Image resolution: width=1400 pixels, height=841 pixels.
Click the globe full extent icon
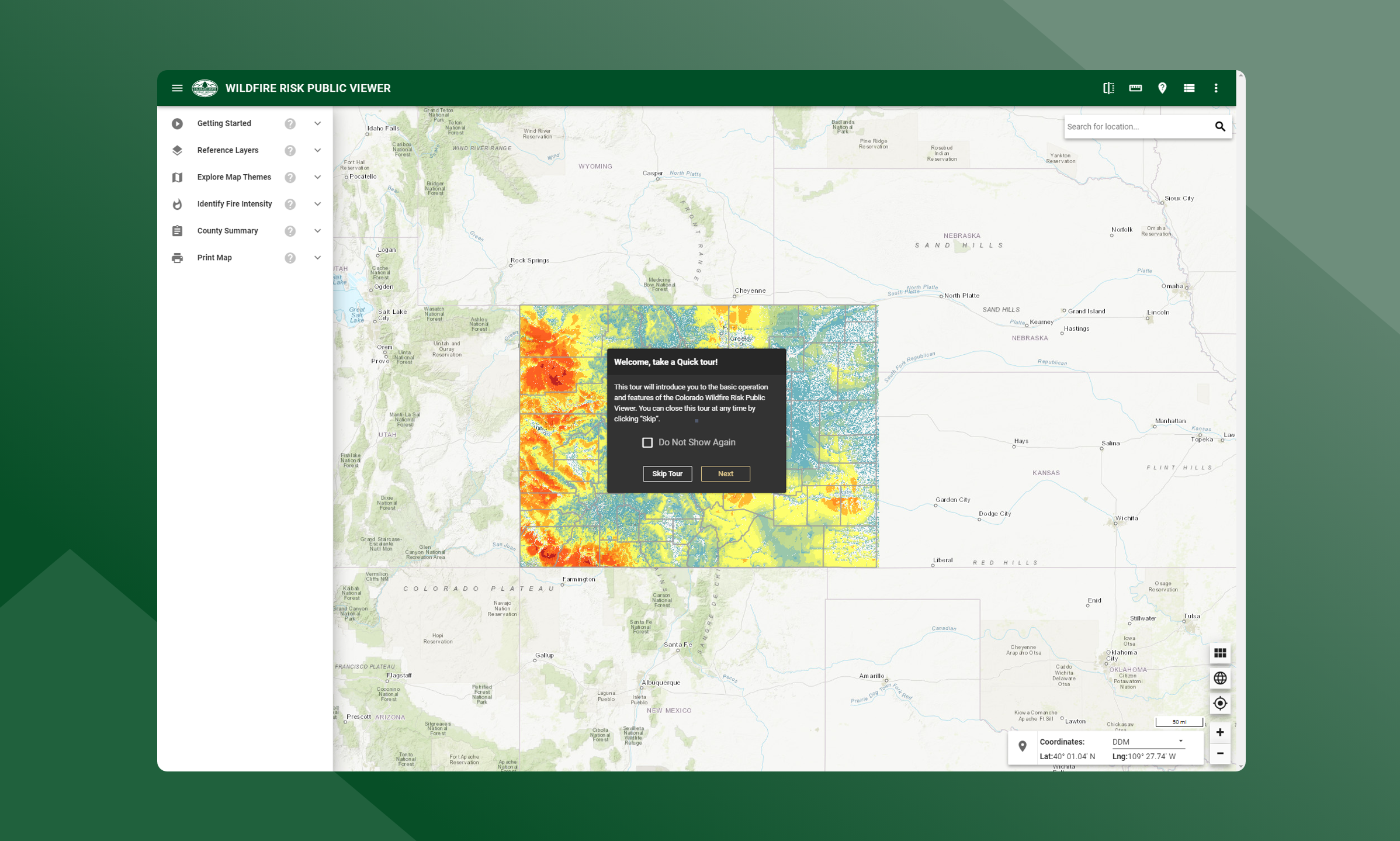(x=1219, y=678)
